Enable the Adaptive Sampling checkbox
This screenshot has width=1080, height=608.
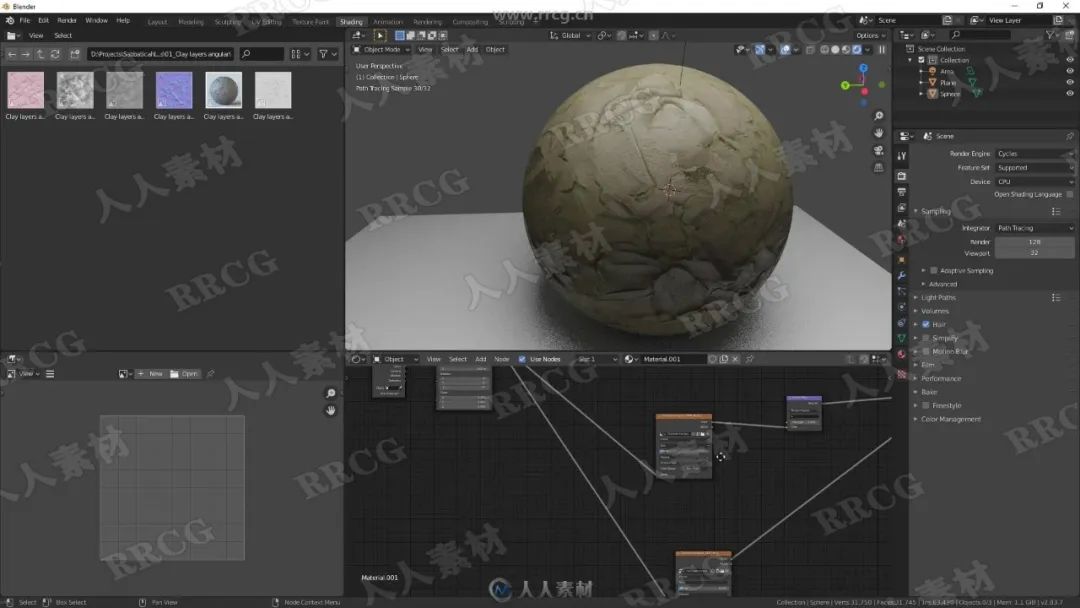pos(934,271)
